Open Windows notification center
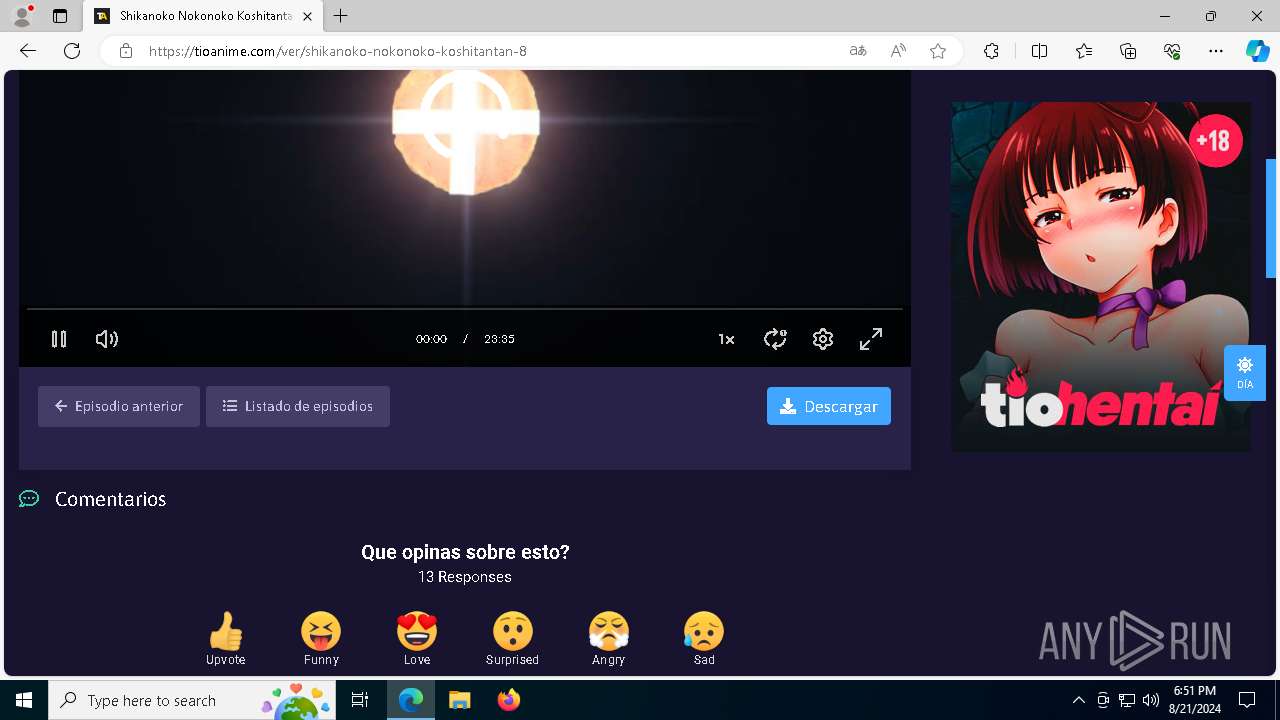This screenshot has height=720, width=1280. [x=1247, y=700]
